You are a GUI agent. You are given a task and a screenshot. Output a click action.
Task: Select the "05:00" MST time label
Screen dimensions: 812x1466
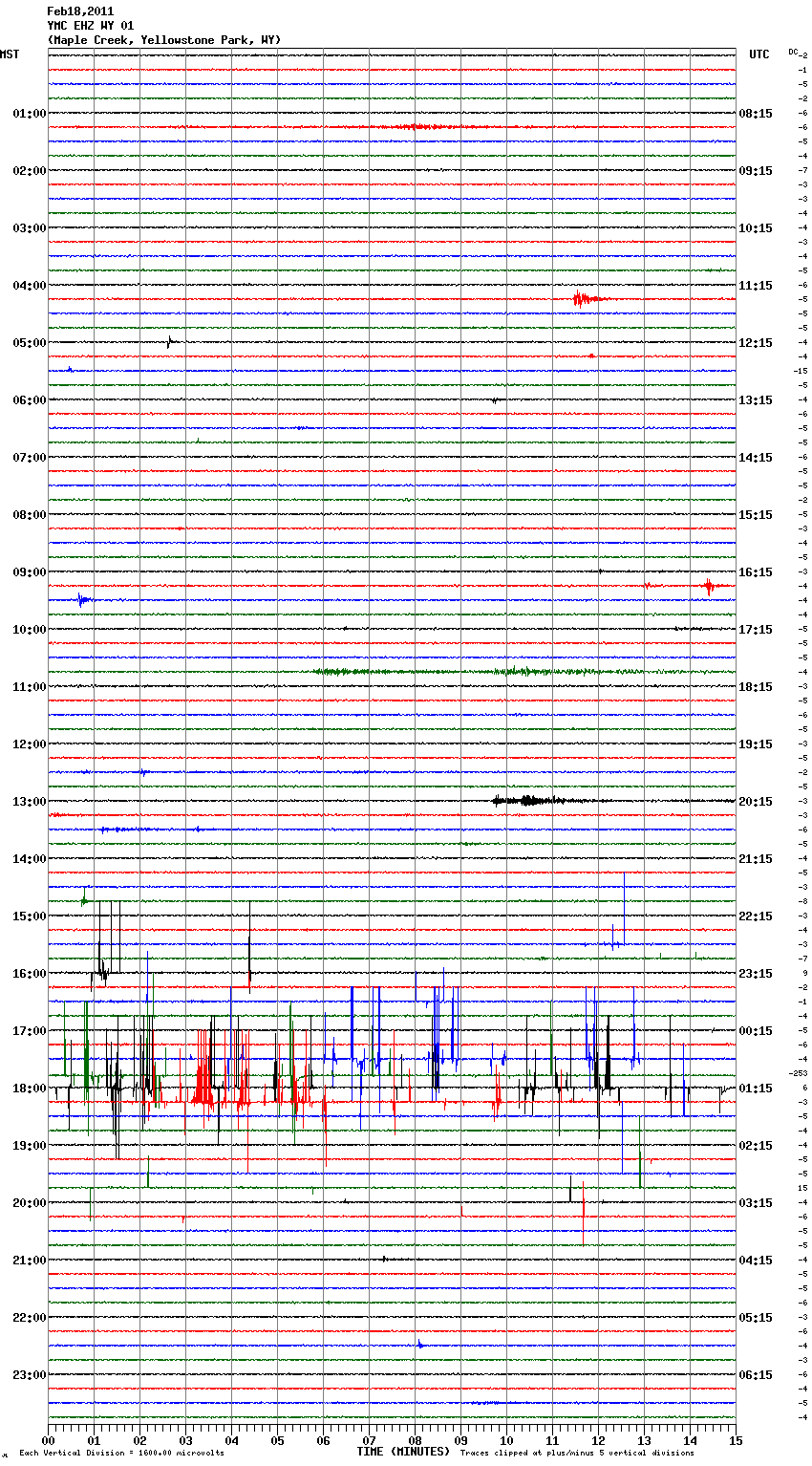click(30, 343)
